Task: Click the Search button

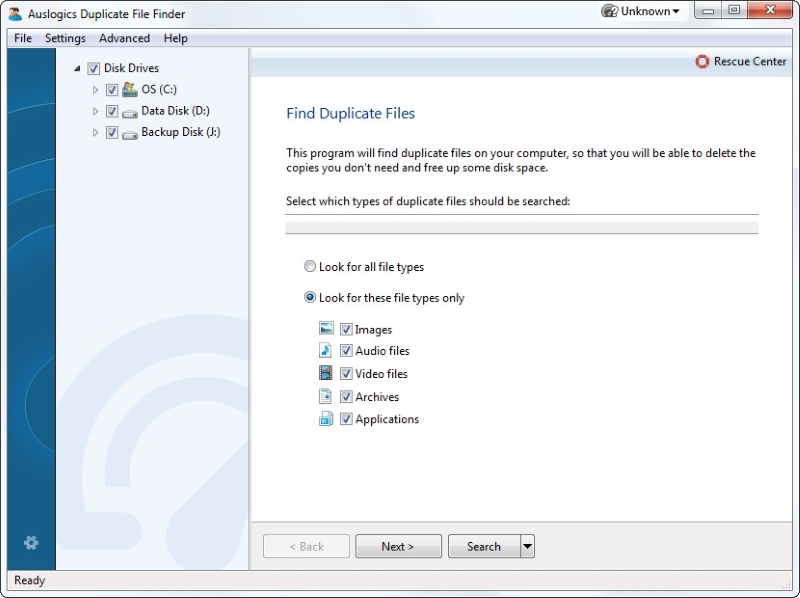Action: 484,546
